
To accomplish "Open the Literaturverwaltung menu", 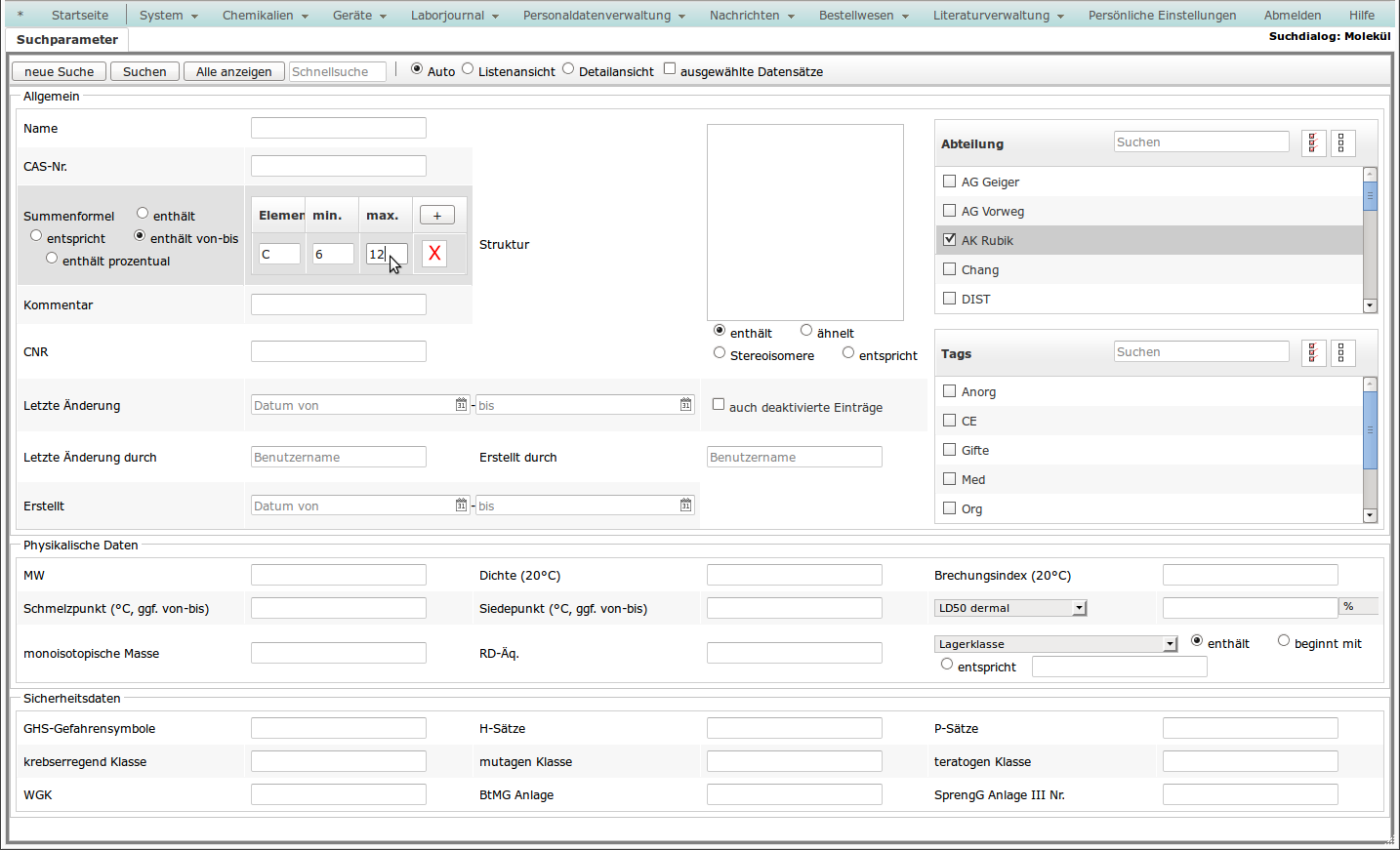I will point(998,16).
